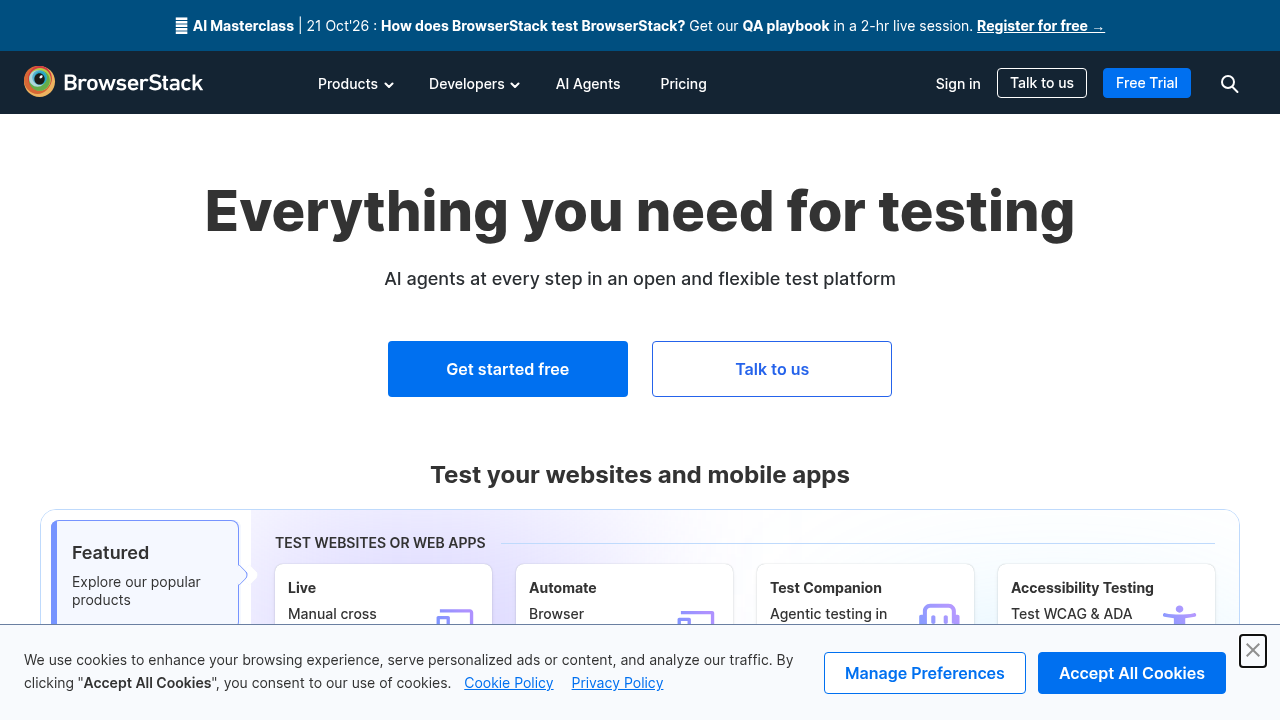Viewport: 1280px width, 720px height.
Task: Select the Featured products tab
Action: click(145, 574)
